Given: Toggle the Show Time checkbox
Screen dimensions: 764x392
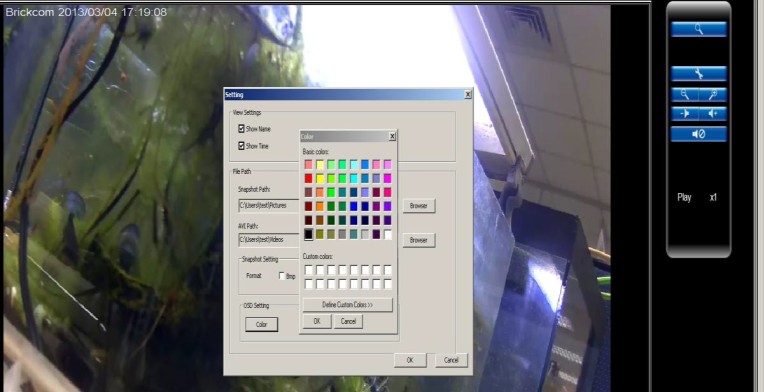Looking at the screenshot, I should point(241,146).
